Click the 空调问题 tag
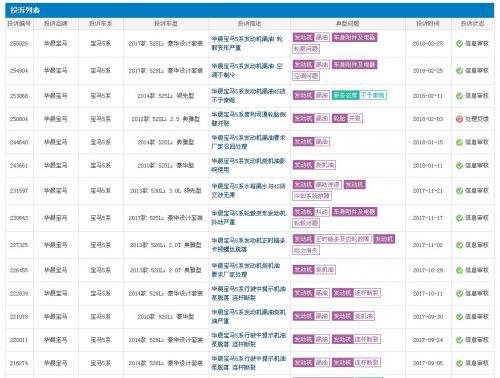The width and height of the screenshot is (500, 378). [x=306, y=76]
